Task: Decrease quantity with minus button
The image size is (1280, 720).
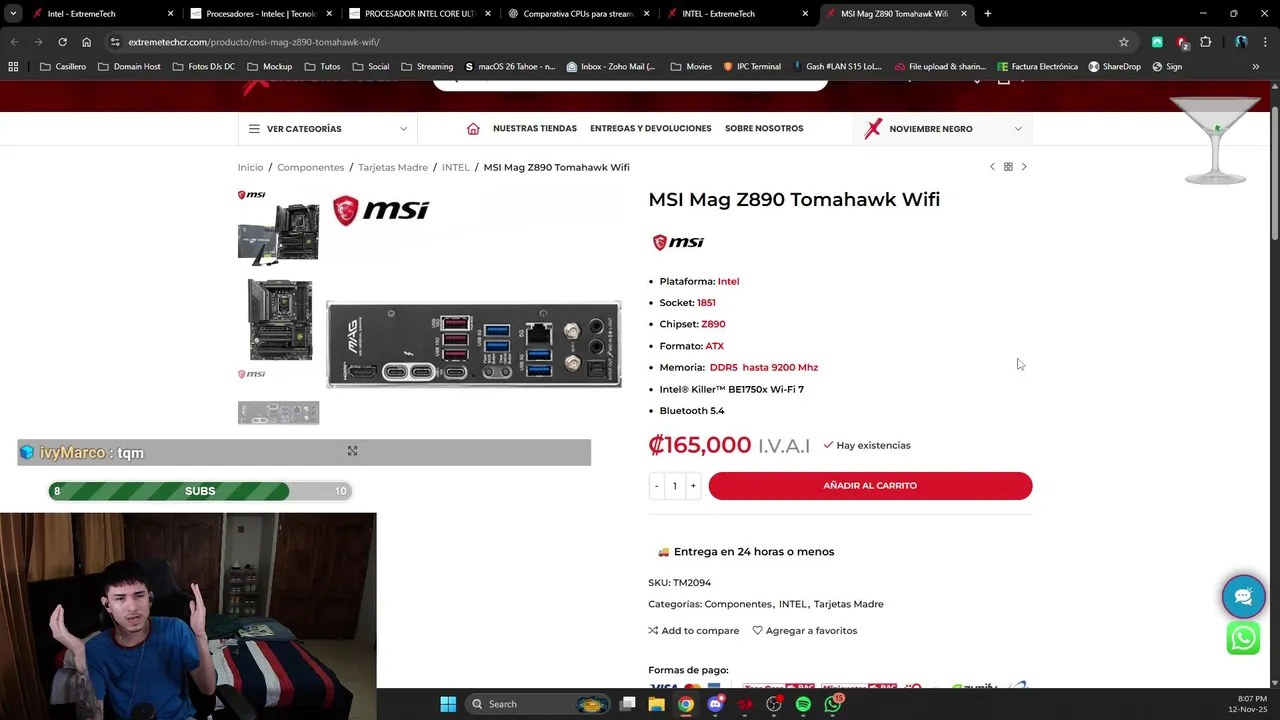Action: [657, 486]
